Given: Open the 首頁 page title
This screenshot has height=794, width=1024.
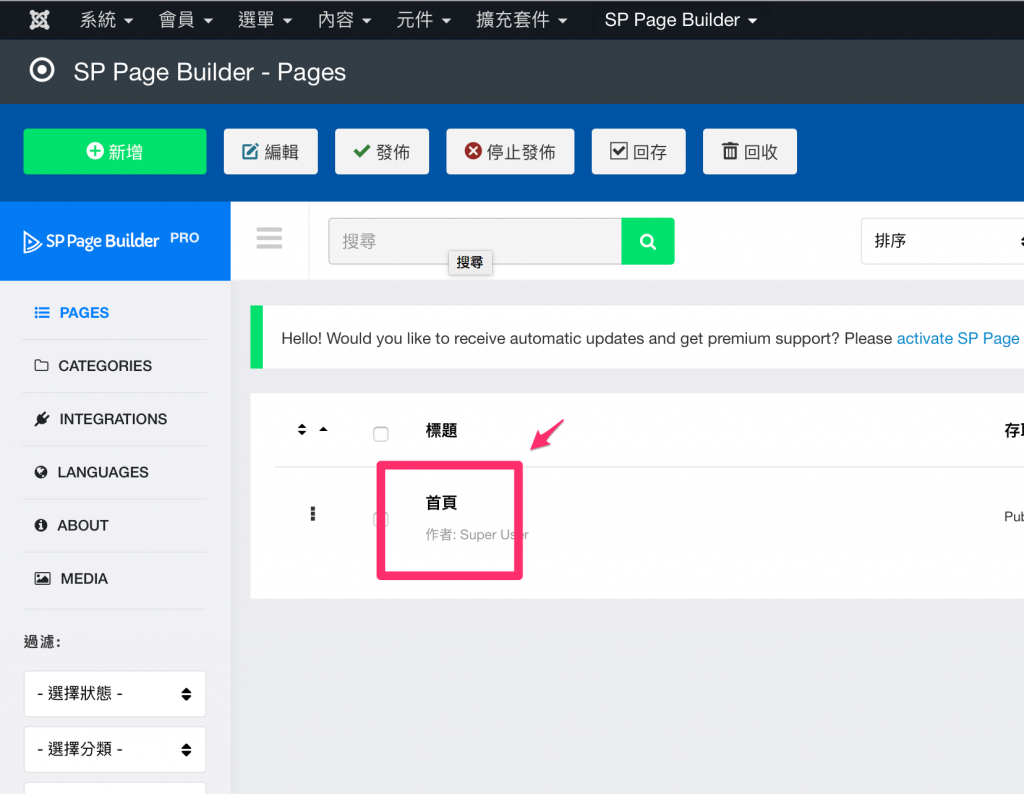Looking at the screenshot, I should tap(441, 503).
